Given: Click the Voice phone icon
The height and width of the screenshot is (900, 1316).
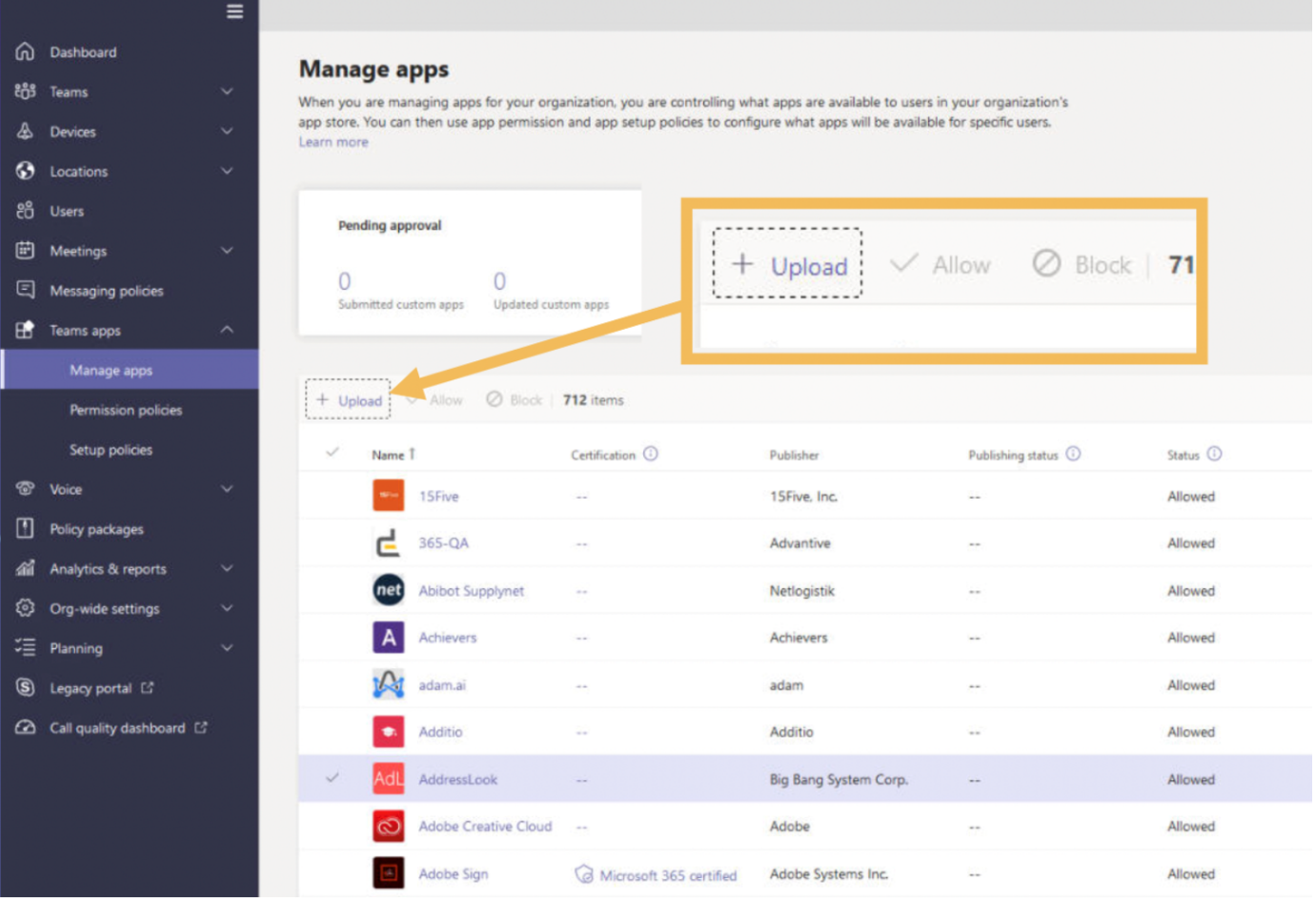Looking at the screenshot, I should [x=26, y=489].
